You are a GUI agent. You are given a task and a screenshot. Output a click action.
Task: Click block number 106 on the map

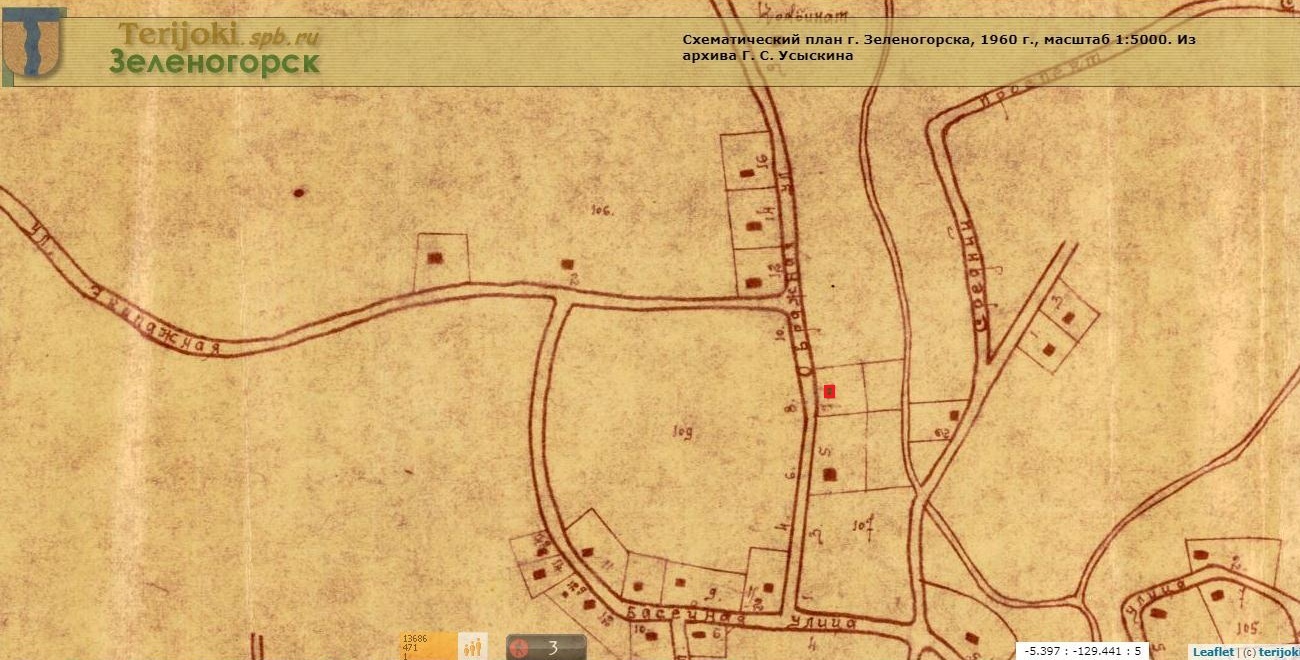tap(601, 209)
